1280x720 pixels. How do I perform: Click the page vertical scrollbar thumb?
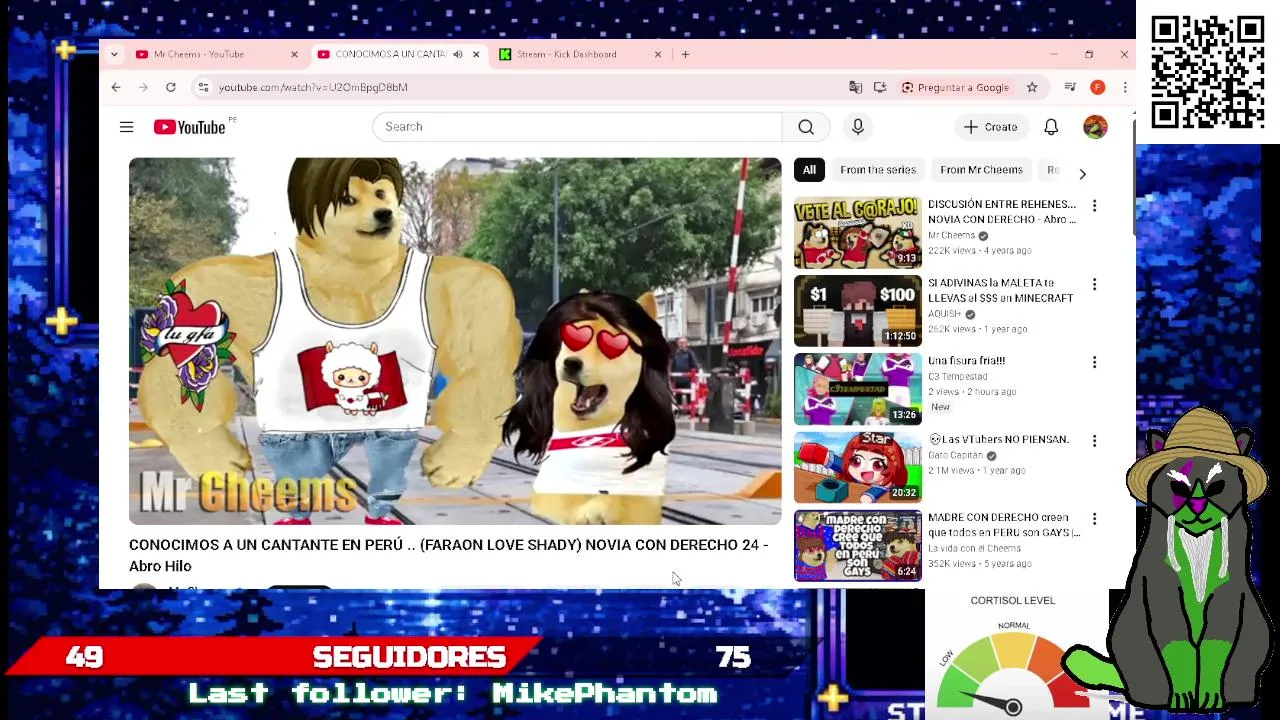pos(1134,178)
